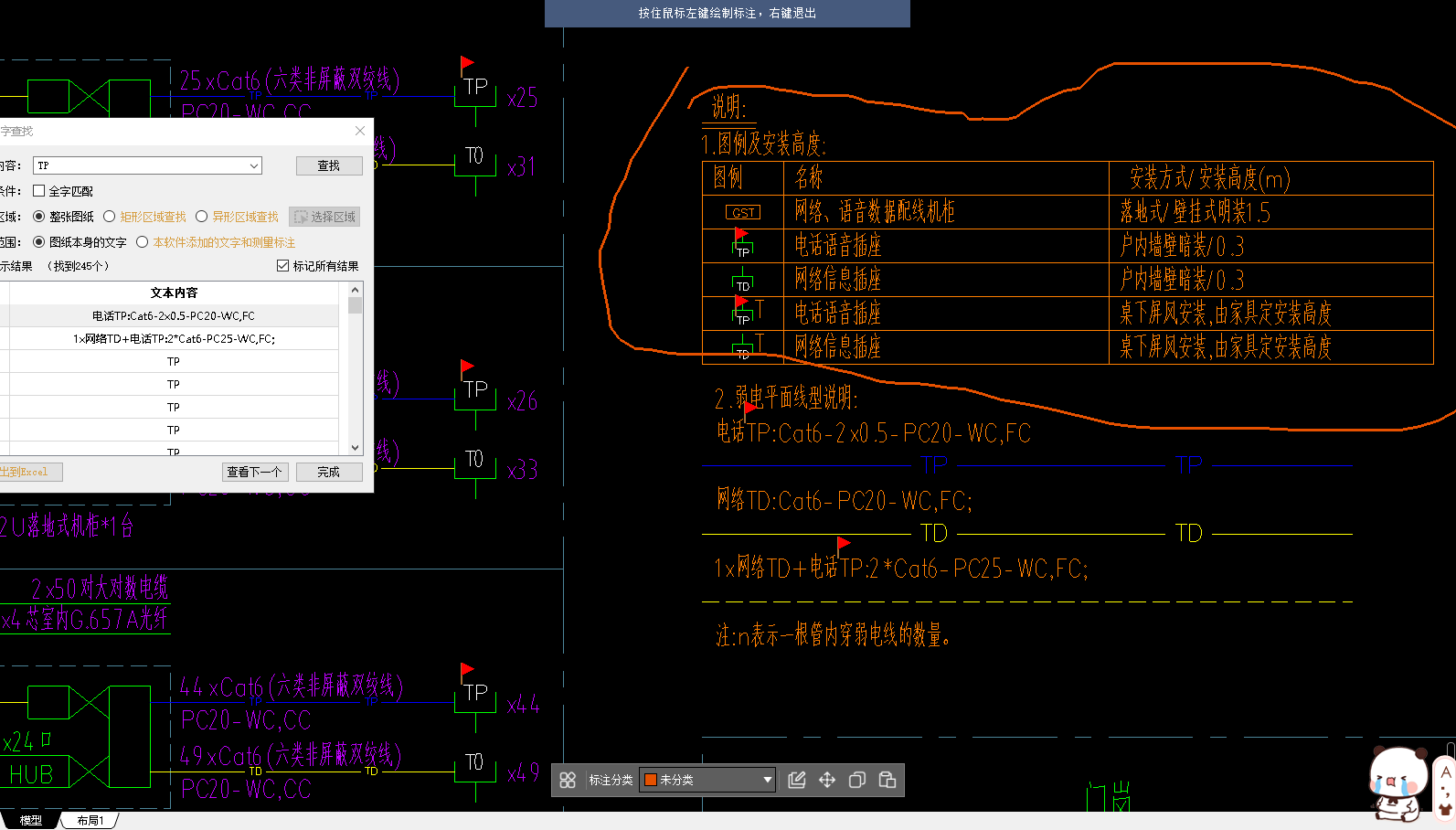
Task: Switch to the 布局1 tab
Action: pos(90,820)
